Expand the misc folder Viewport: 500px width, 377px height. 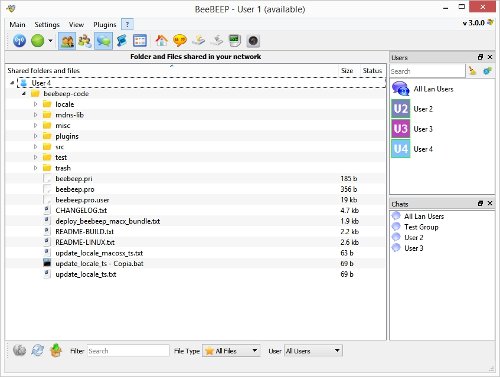[36, 126]
